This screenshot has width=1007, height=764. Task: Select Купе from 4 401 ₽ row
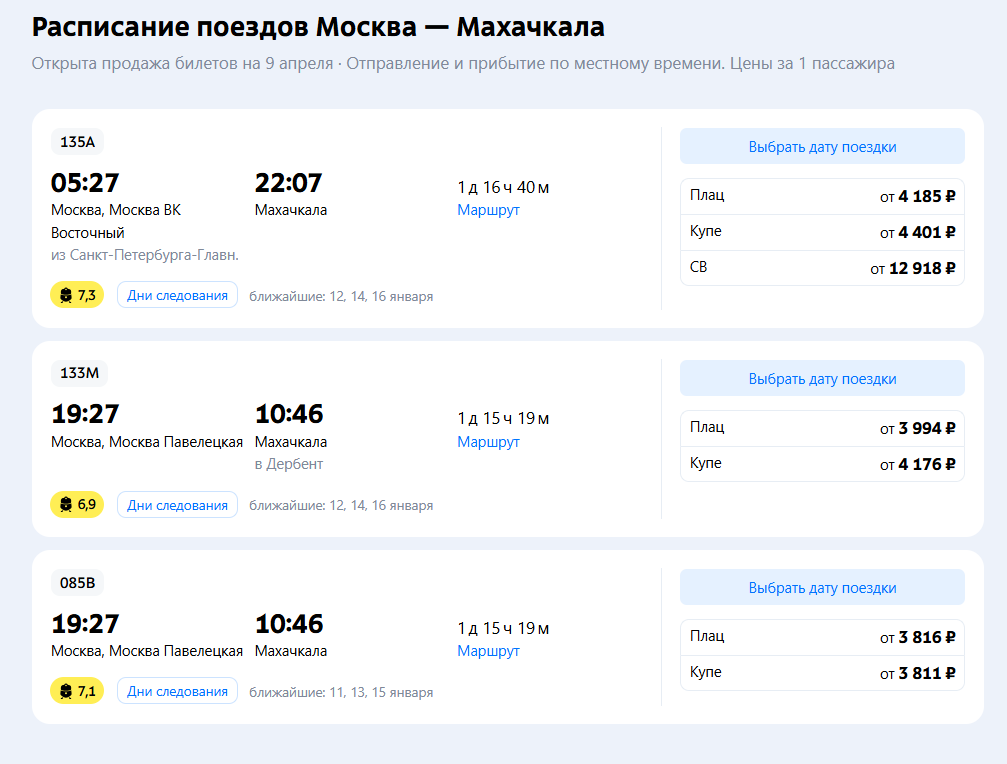(822, 232)
